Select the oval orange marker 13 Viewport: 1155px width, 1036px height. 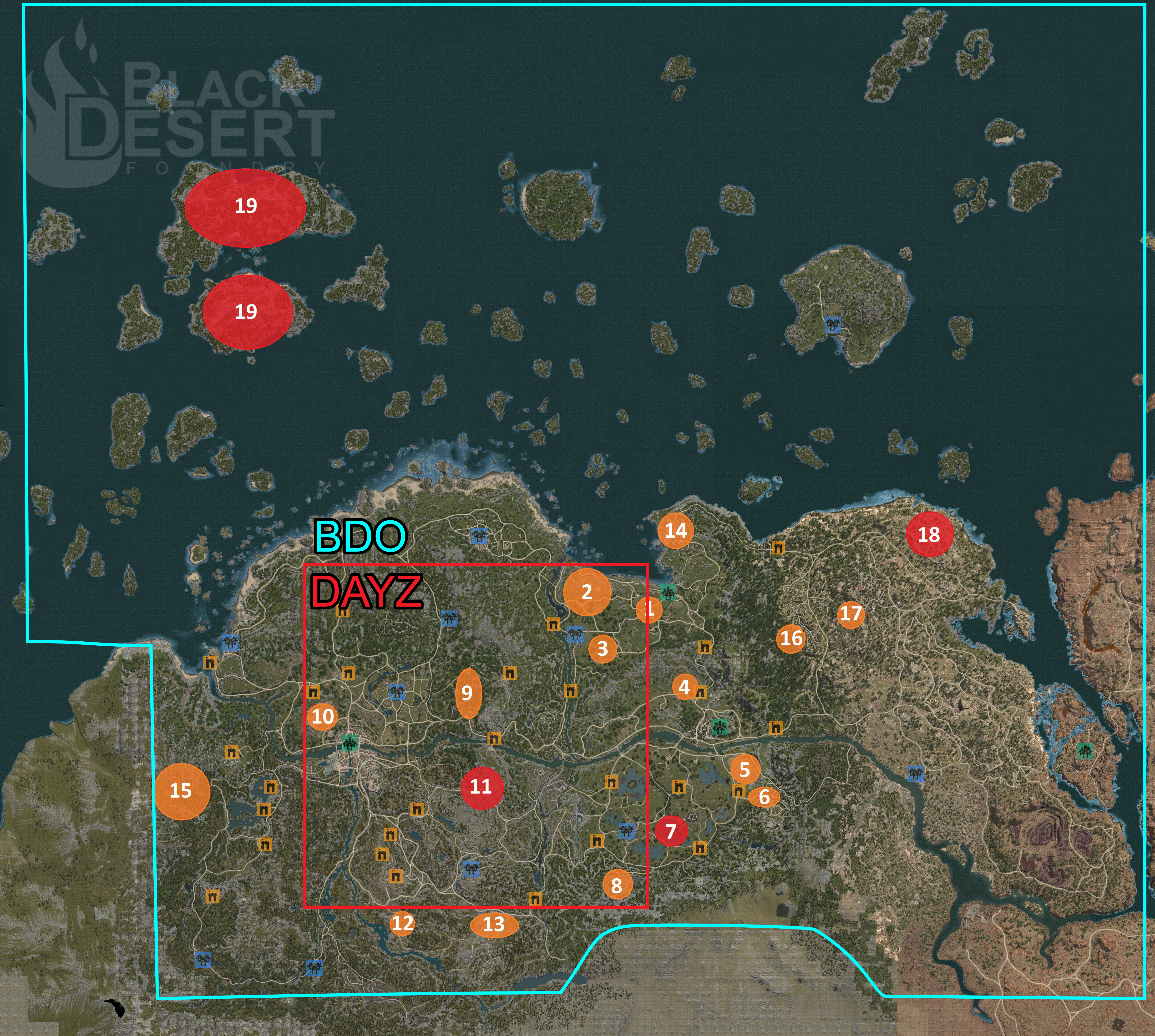(494, 925)
